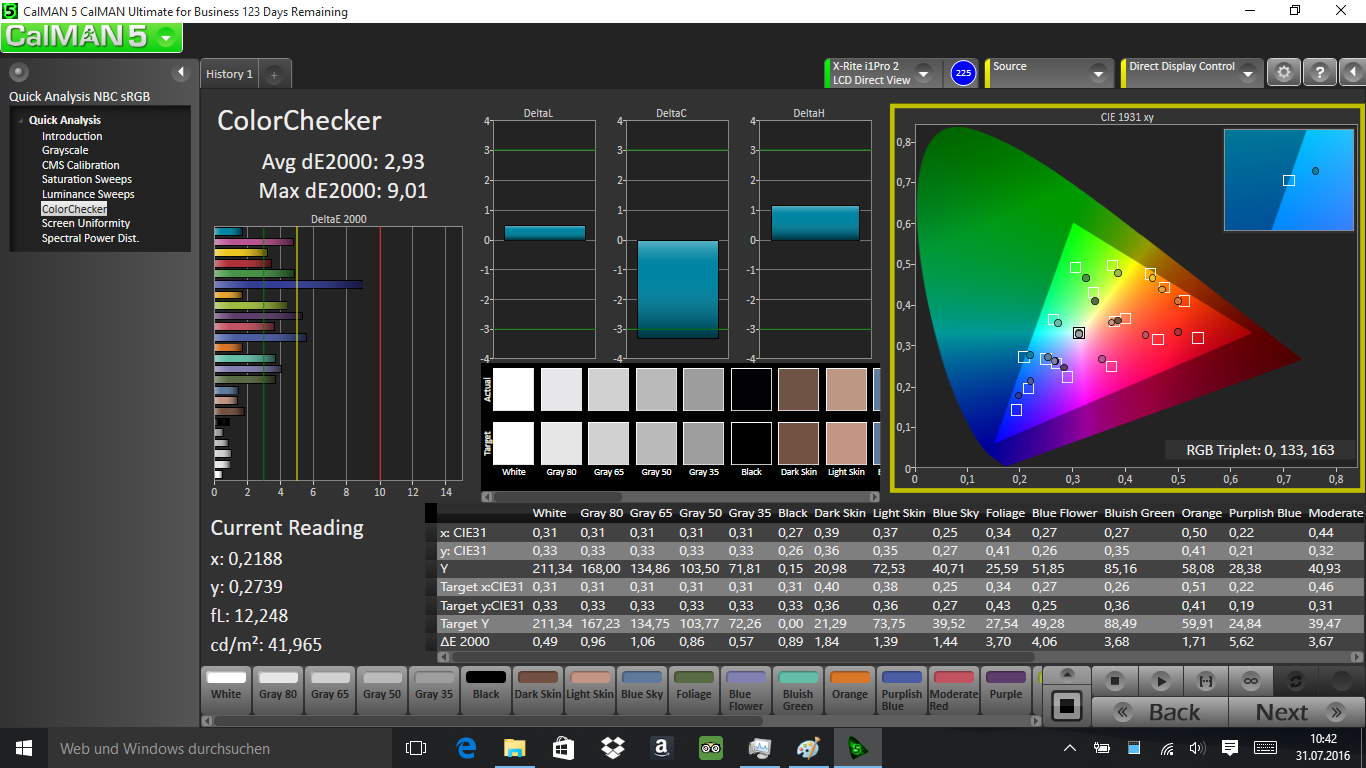The image size is (1366, 768).
Task: Expand the Source dropdown
Action: pyautogui.click(x=1098, y=75)
